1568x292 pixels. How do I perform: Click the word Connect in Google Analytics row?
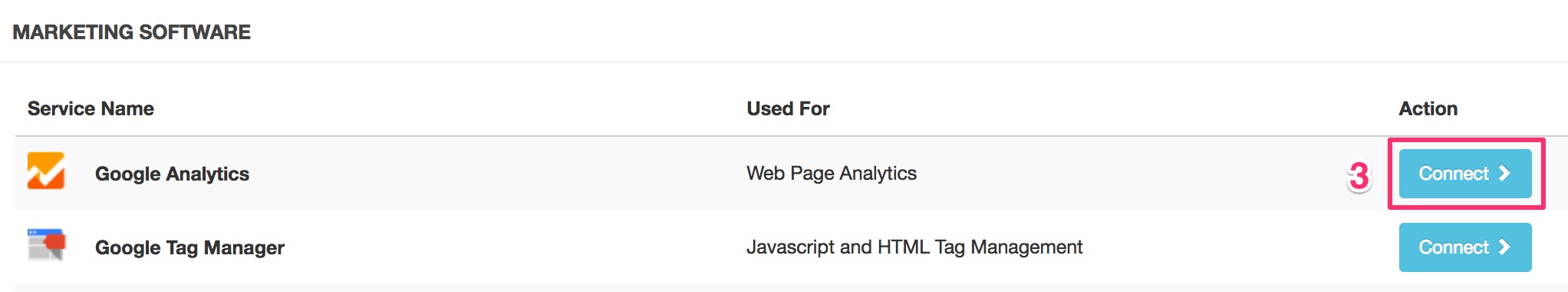point(1454,174)
